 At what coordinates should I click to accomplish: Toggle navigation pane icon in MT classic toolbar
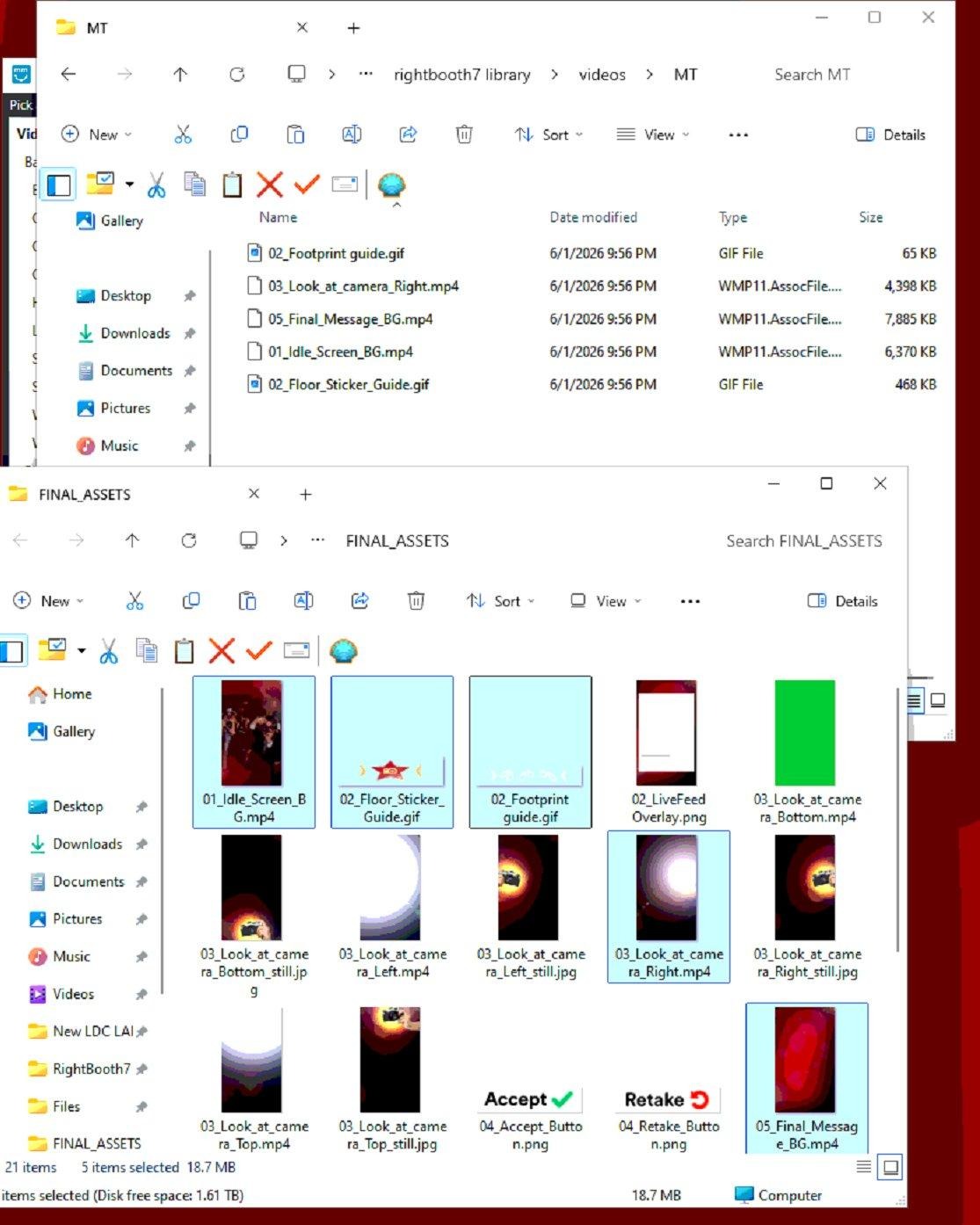59,185
